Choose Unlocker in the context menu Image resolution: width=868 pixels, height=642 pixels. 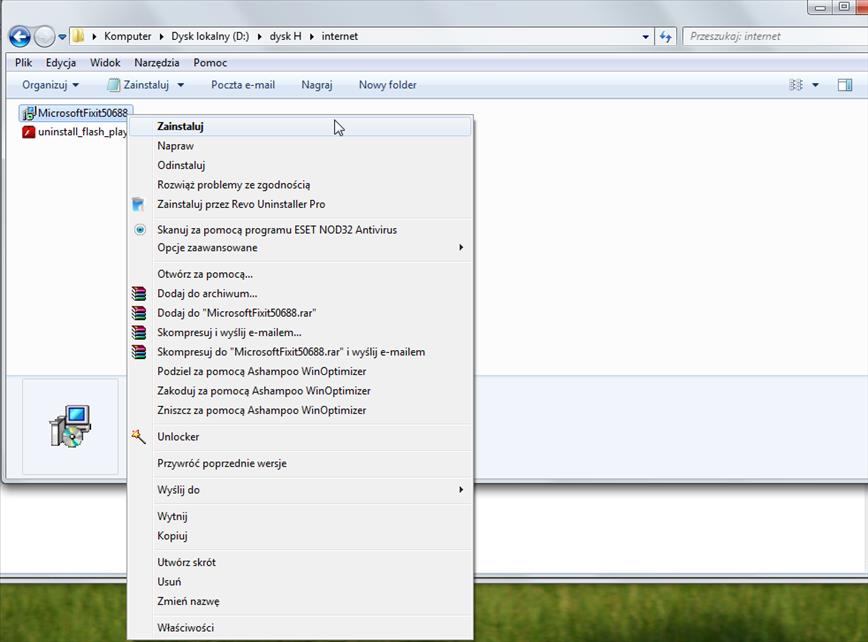pyautogui.click(x=300, y=437)
